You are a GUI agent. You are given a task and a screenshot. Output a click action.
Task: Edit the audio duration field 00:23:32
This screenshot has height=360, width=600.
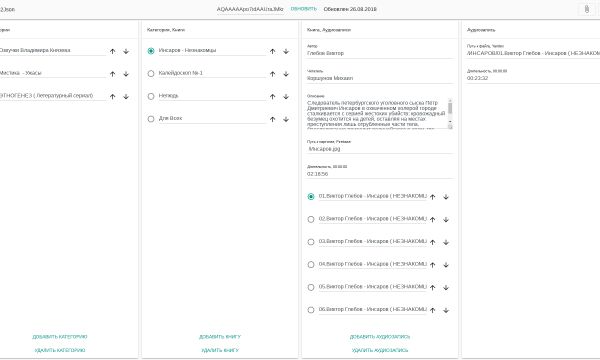point(533,78)
